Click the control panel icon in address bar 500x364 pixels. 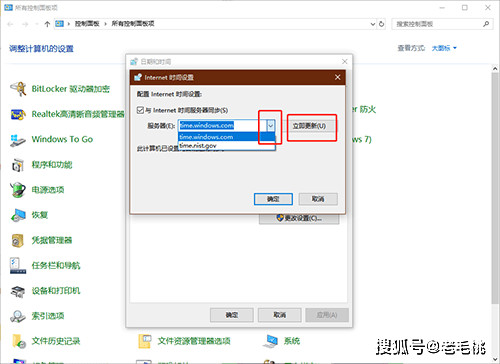[x=59, y=24]
